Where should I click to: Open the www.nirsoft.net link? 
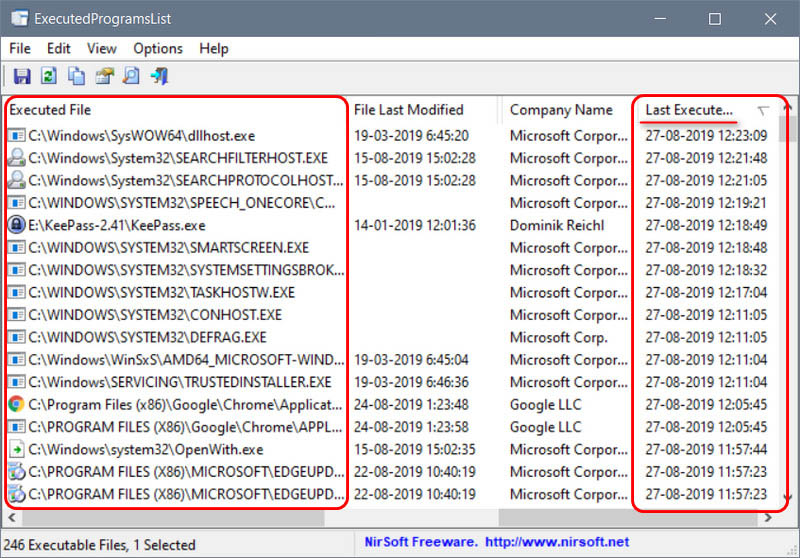(x=557, y=542)
